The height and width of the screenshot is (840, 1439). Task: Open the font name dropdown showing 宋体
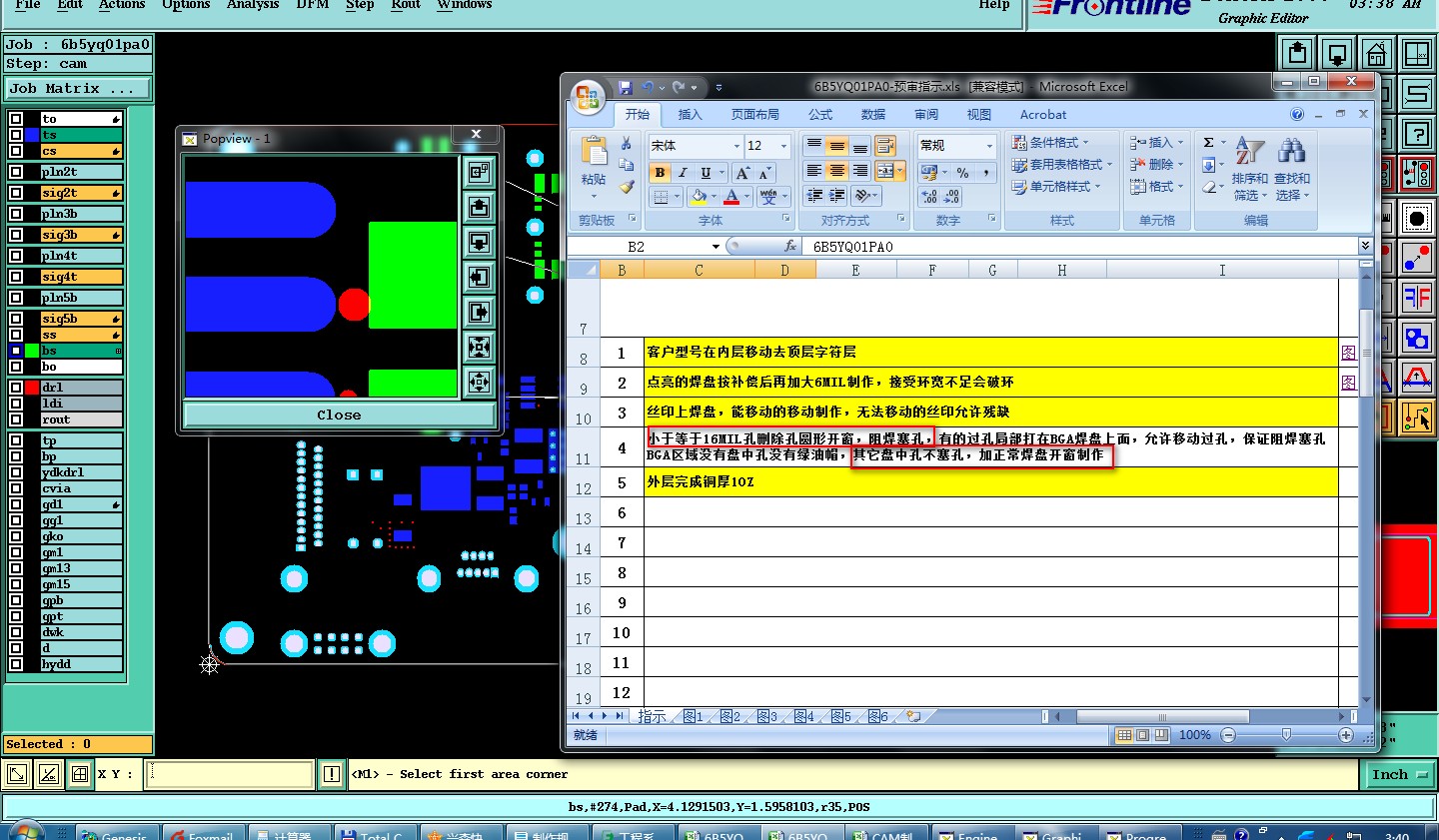[x=736, y=146]
